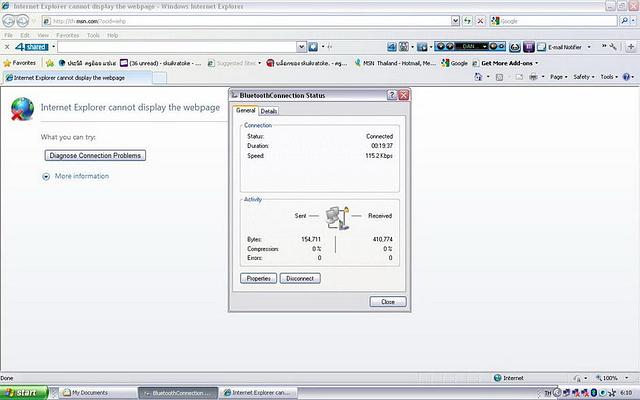The image size is (640, 400).
Task: Click Diagnose Connection Problems button
Action: coord(95,155)
